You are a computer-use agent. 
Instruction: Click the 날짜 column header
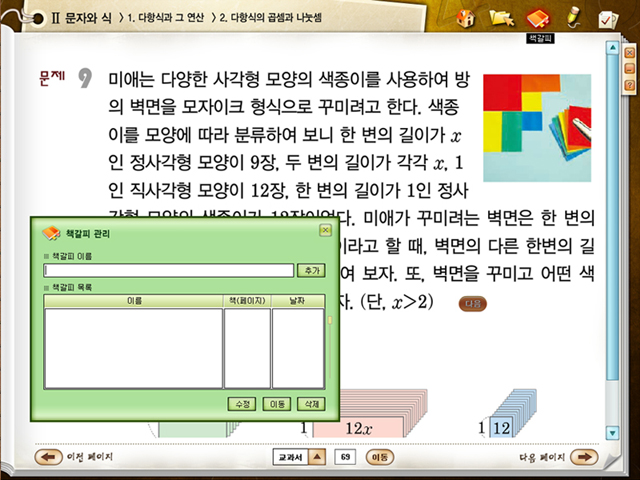pyautogui.click(x=298, y=300)
